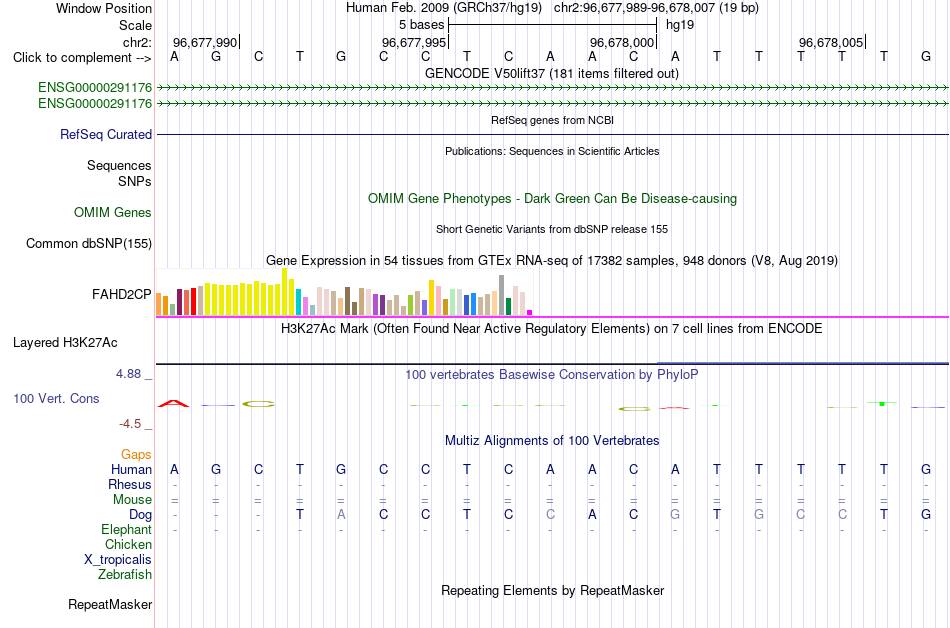Click the H3K27Ac Mark track title

click(552, 329)
